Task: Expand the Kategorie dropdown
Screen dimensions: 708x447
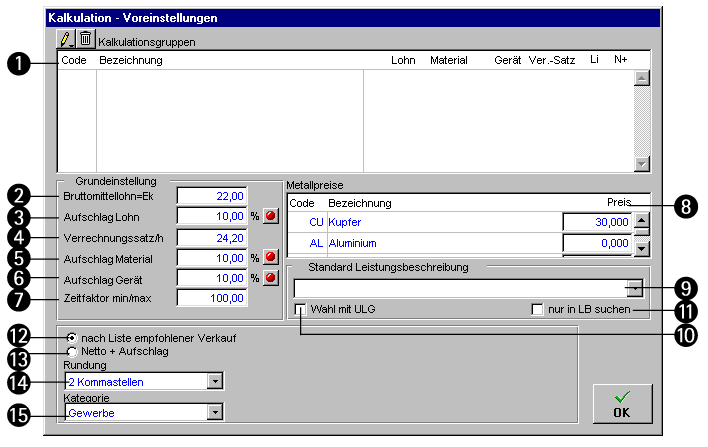Action: [x=214, y=411]
